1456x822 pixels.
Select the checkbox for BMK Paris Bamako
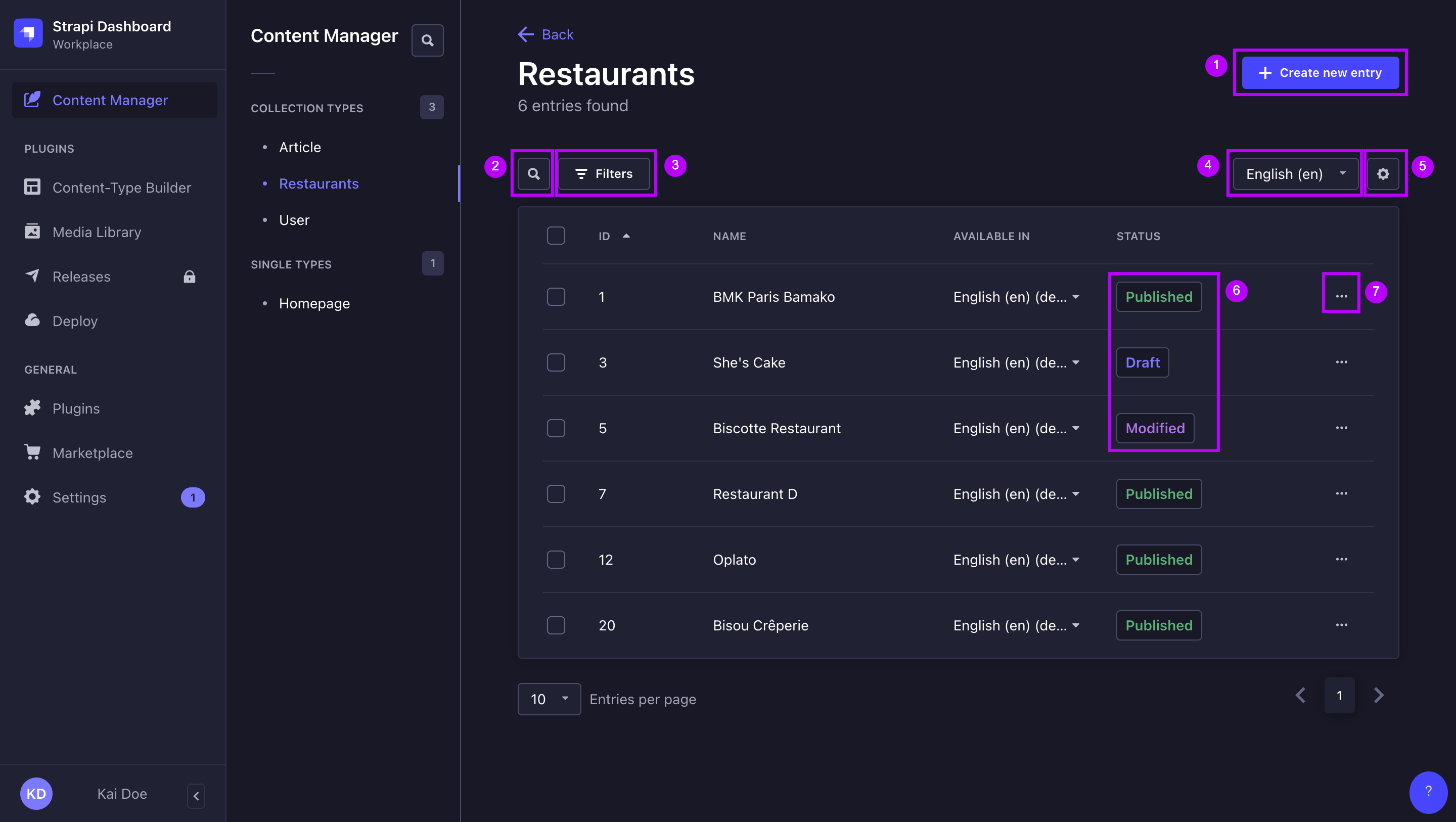tap(556, 296)
